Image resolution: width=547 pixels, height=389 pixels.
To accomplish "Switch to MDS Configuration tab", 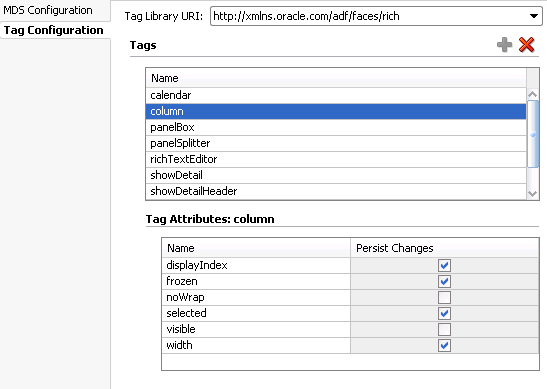I will [48, 10].
